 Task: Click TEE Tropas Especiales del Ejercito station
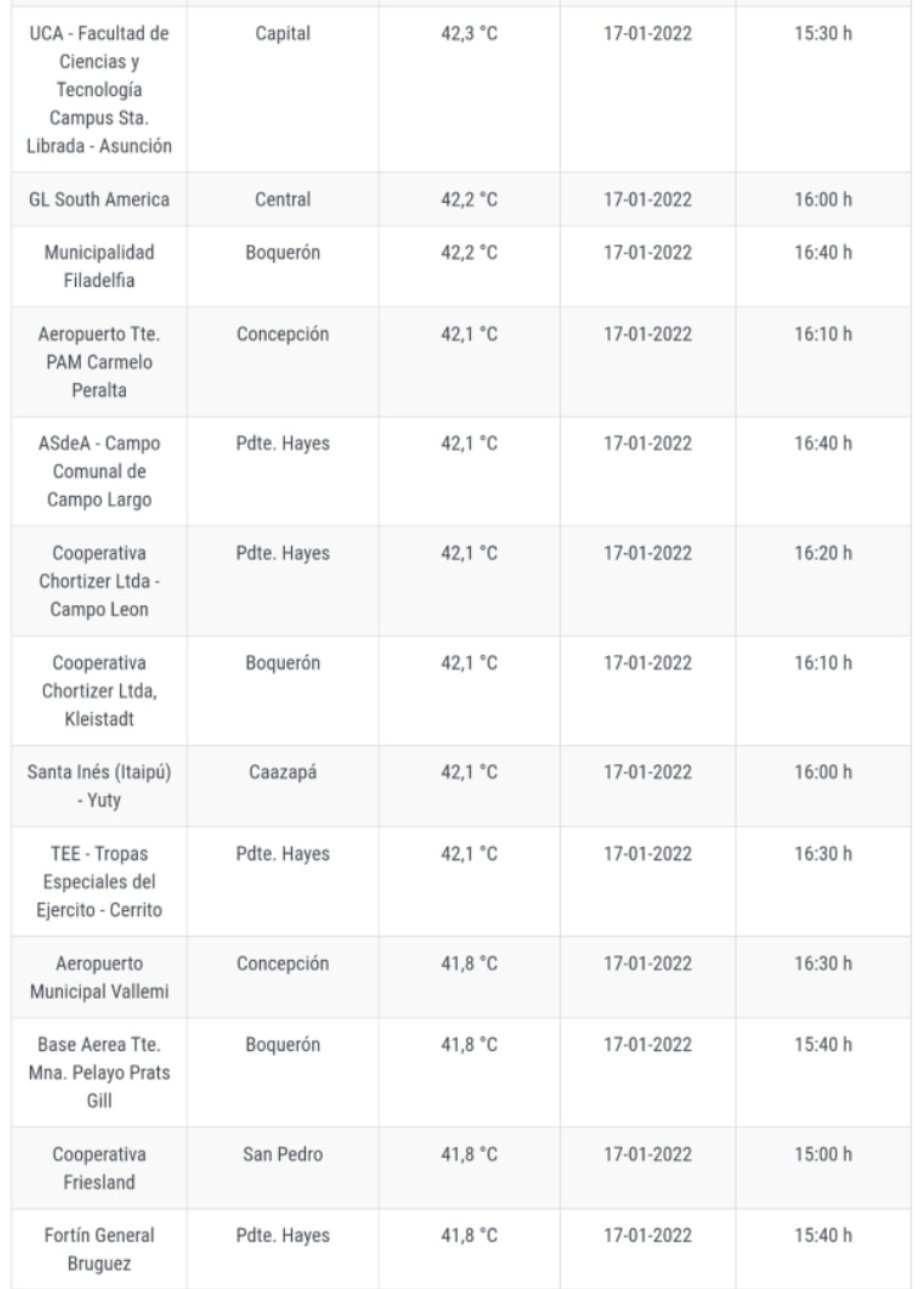99,882
